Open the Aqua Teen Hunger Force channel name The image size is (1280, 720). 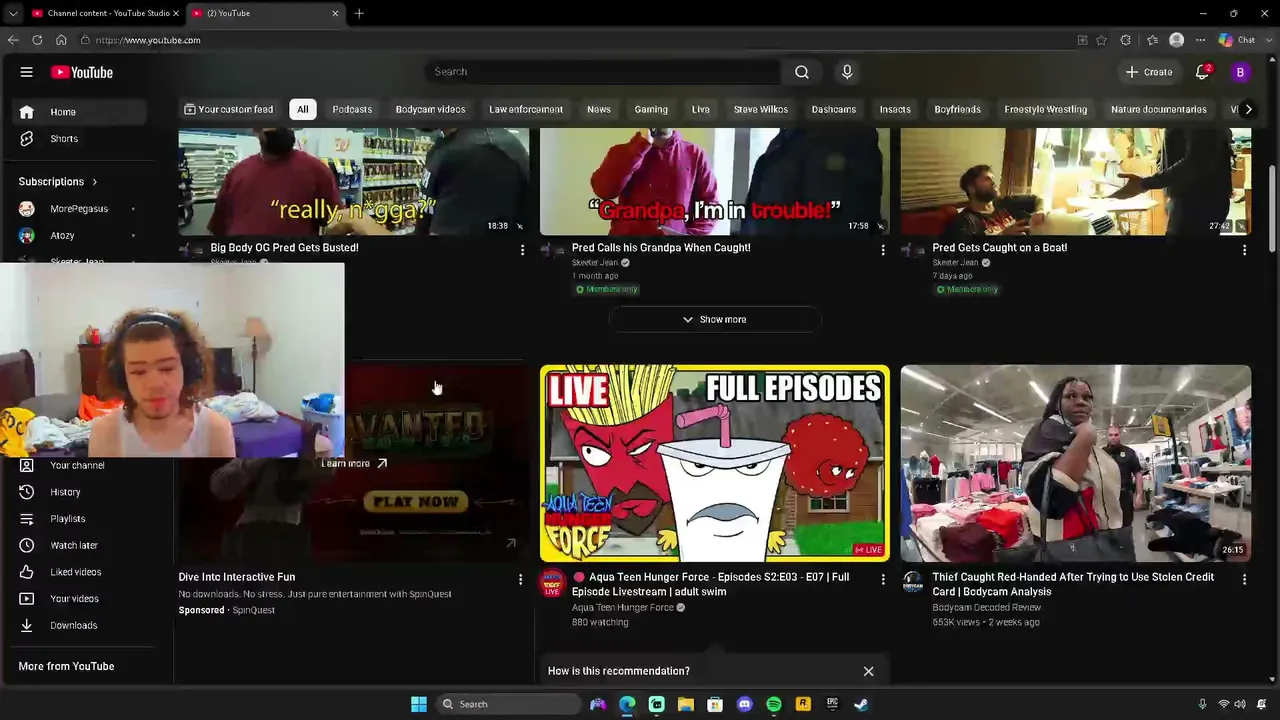tap(623, 608)
